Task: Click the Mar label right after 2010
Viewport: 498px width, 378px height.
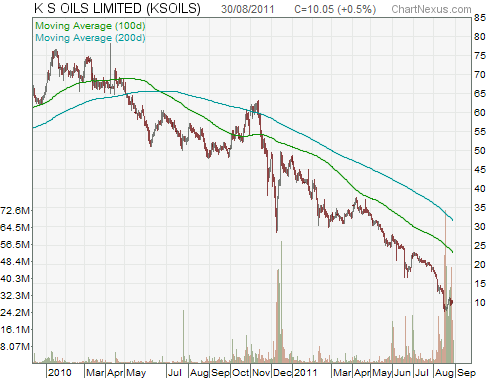Action: [95, 372]
